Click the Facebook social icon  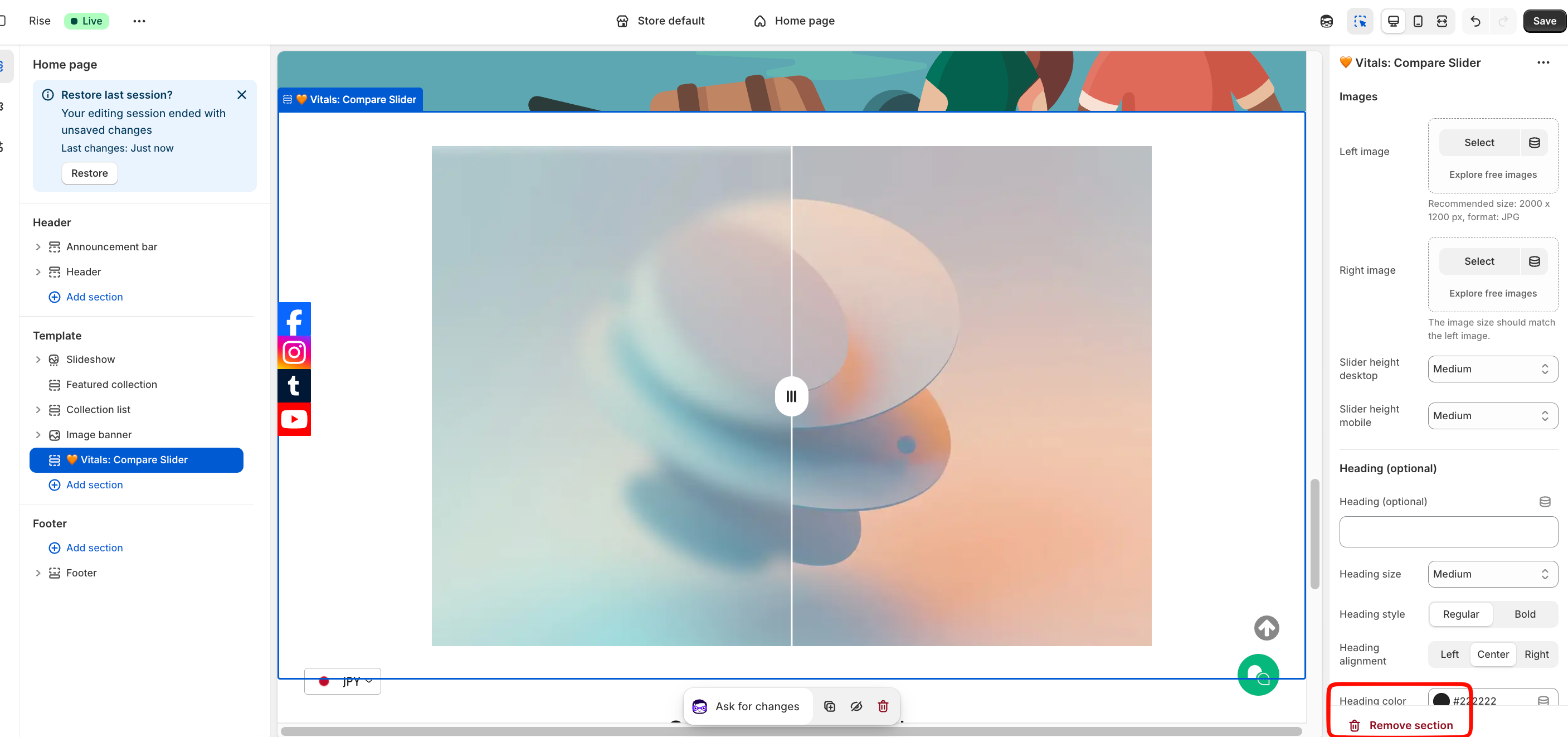pos(294,319)
